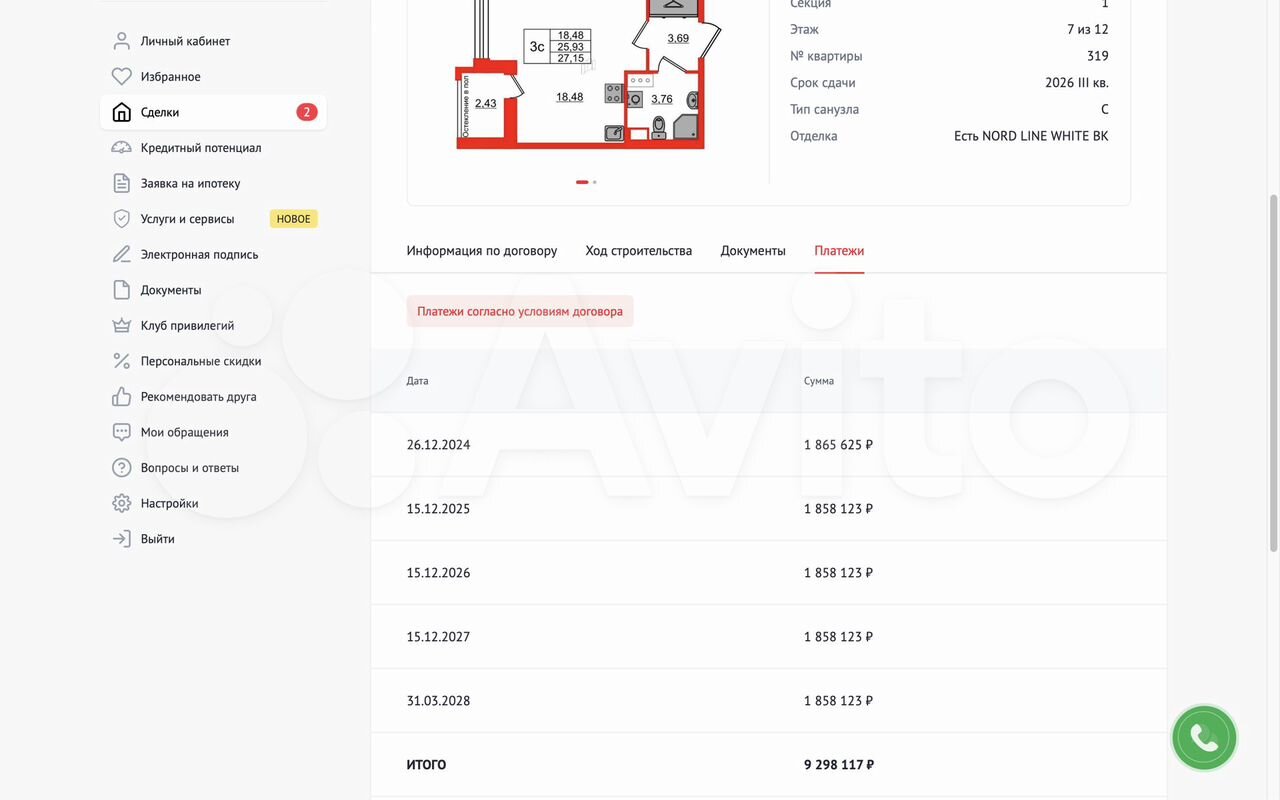Click the crown icon for Клуб привилегий

coord(121,325)
